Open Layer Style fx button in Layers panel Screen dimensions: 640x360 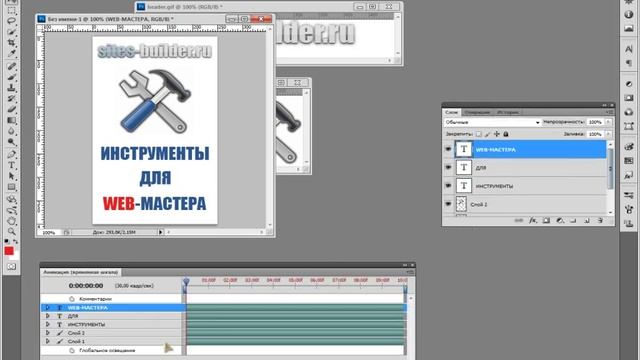coord(533,220)
